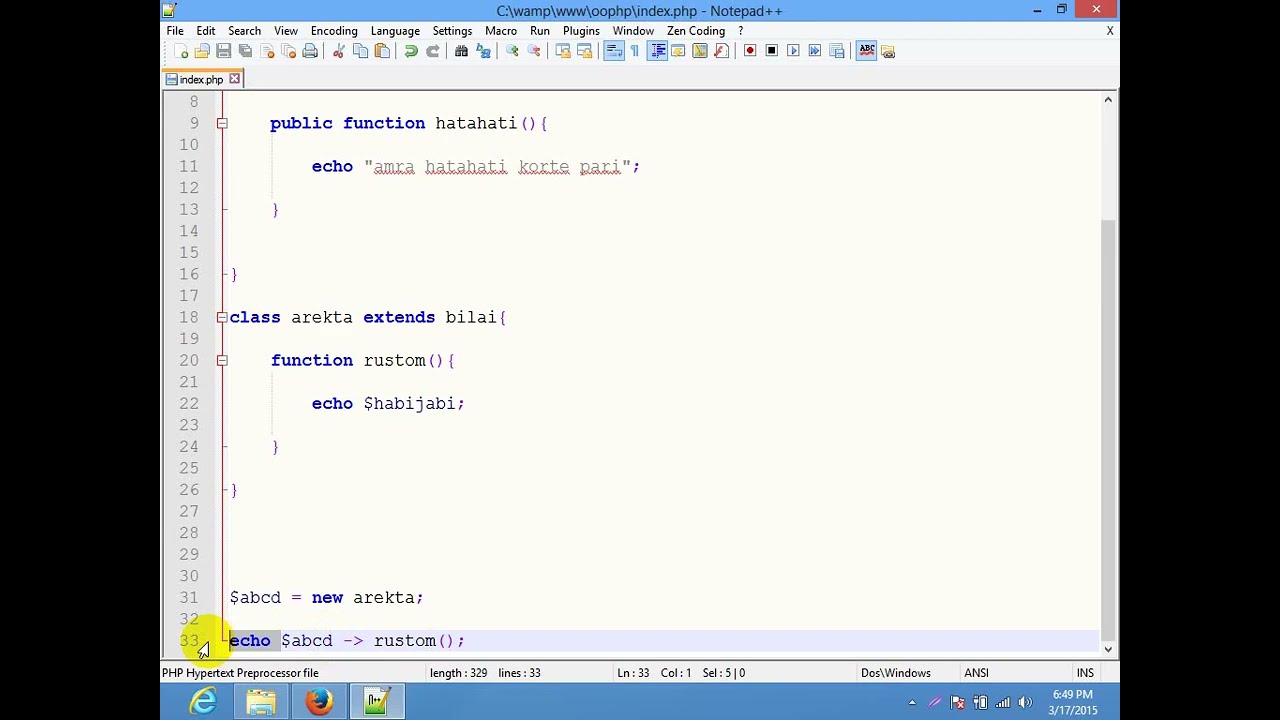The width and height of the screenshot is (1280, 720).
Task: Click the Redo arrow icon
Action: pyautogui.click(x=432, y=51)
